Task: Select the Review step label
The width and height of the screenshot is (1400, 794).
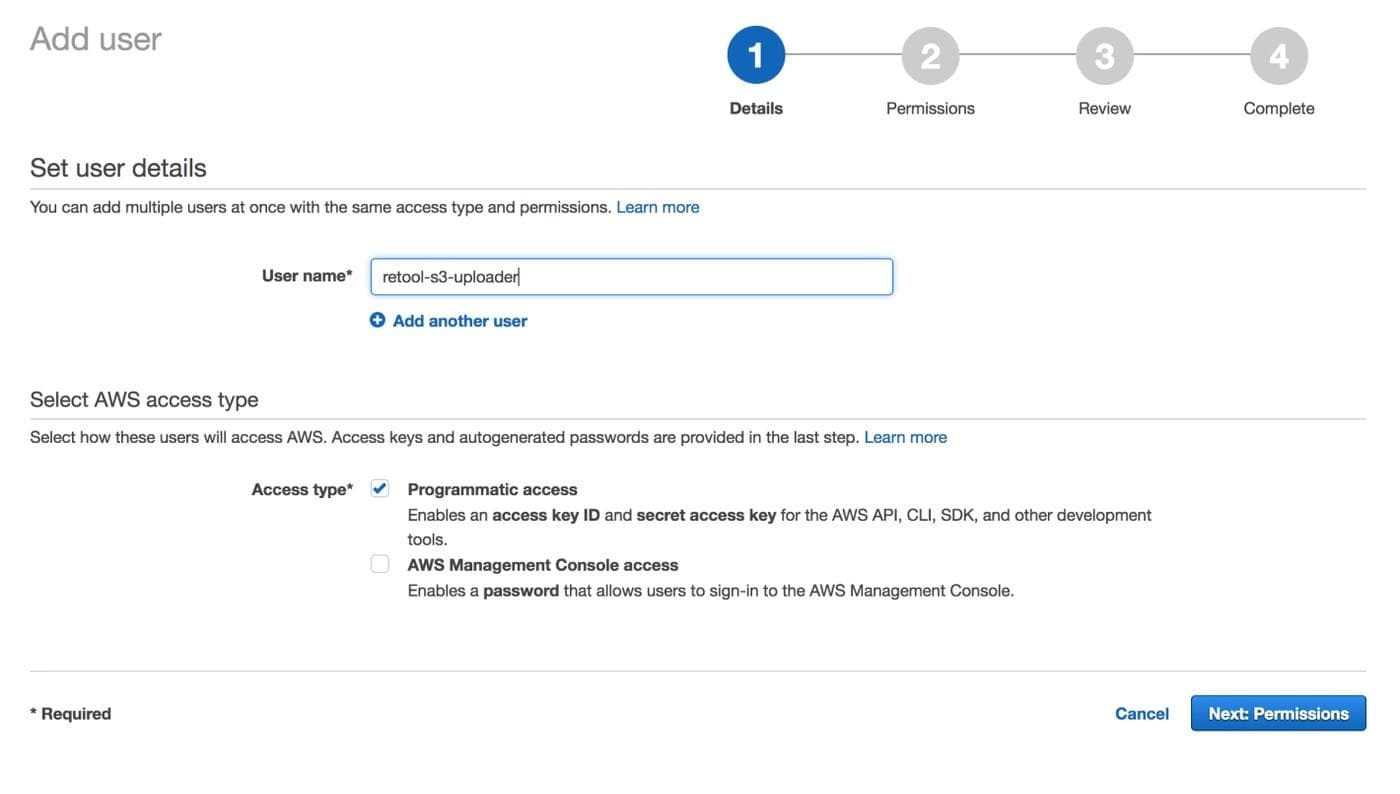Action: coord(1104,108)
